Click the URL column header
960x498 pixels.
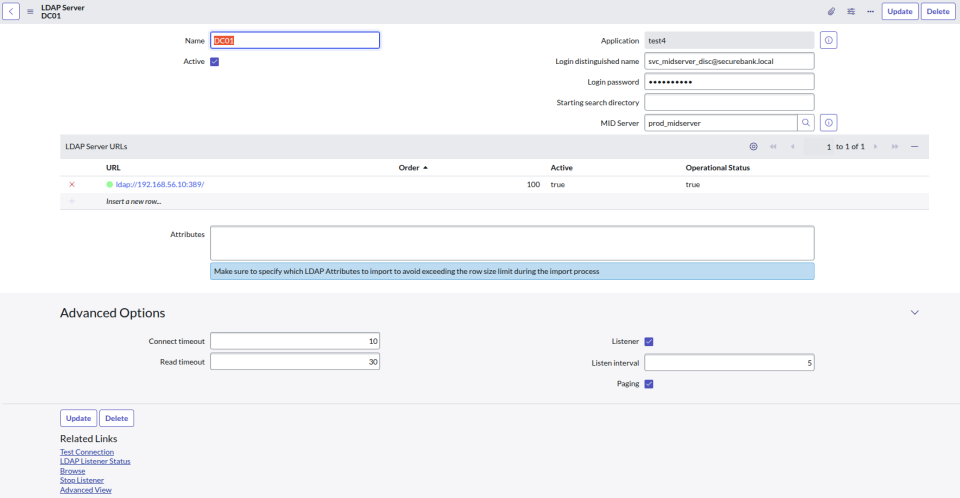click(x=113, y=168)
